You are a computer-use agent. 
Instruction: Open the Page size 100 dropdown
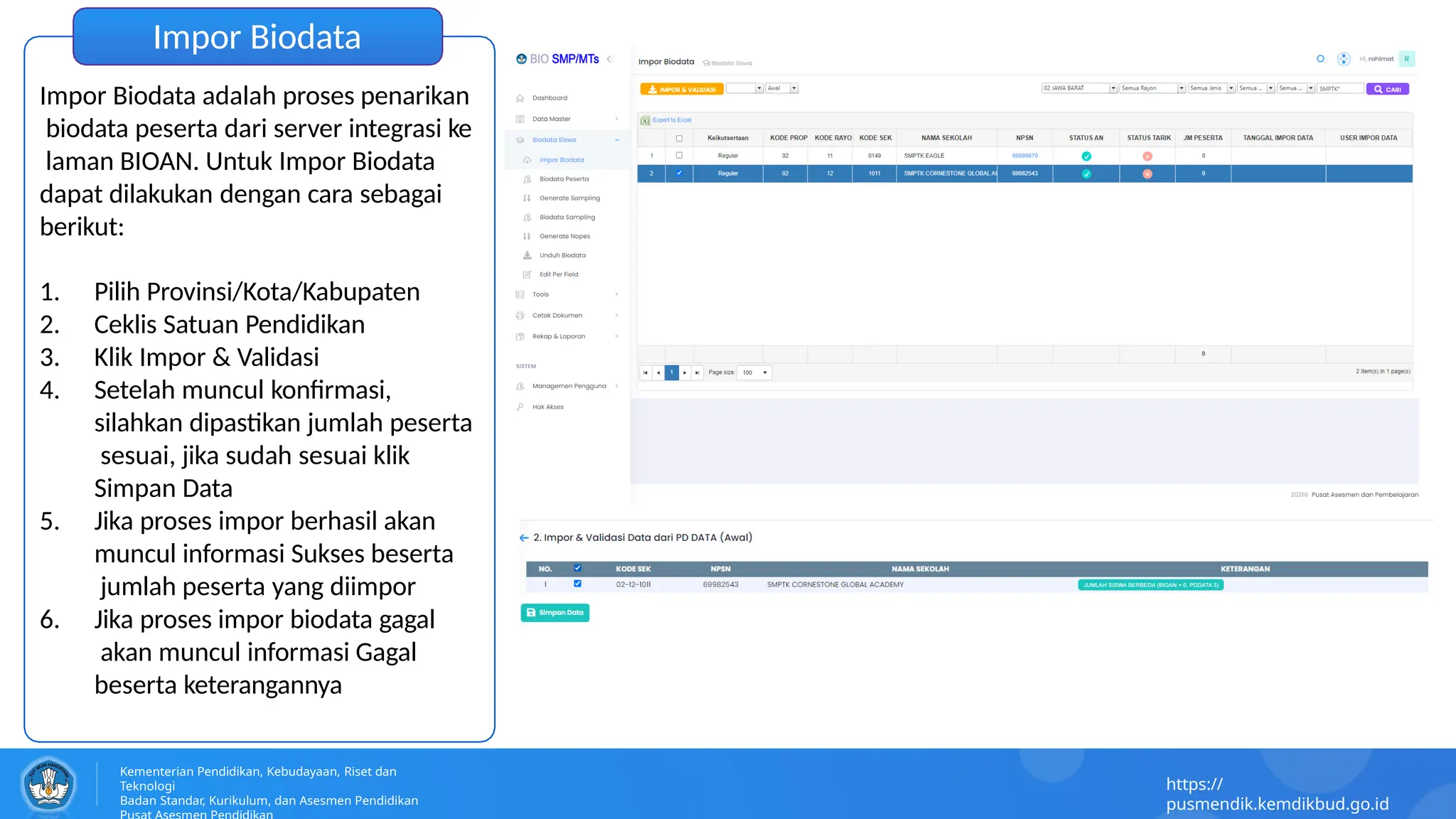[x=754, y=373]
